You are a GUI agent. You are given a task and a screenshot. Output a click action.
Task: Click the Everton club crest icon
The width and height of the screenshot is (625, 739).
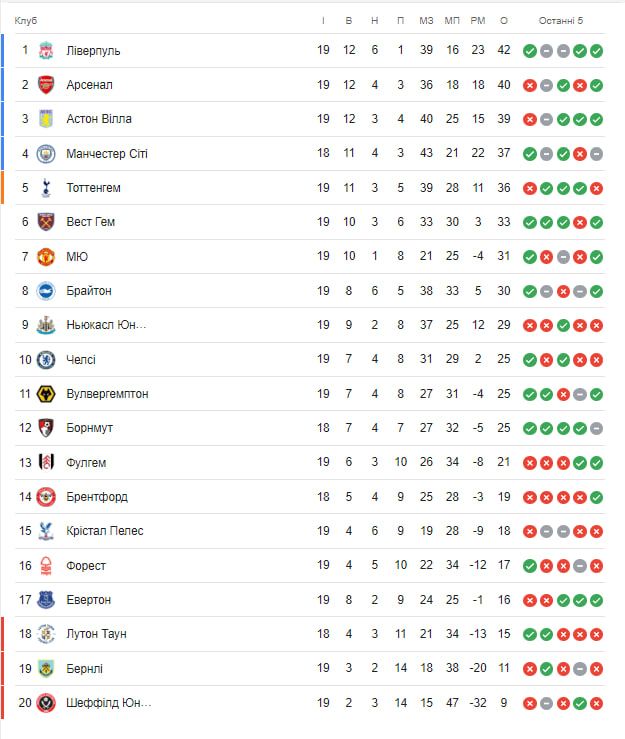coord(46,600)
